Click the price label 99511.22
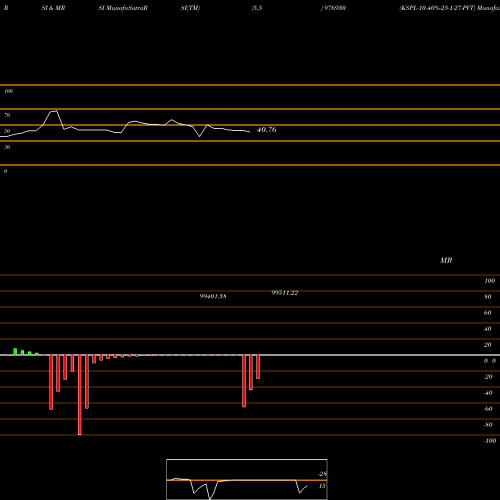The height and width of the screenshot is (500, 500). 285,293
